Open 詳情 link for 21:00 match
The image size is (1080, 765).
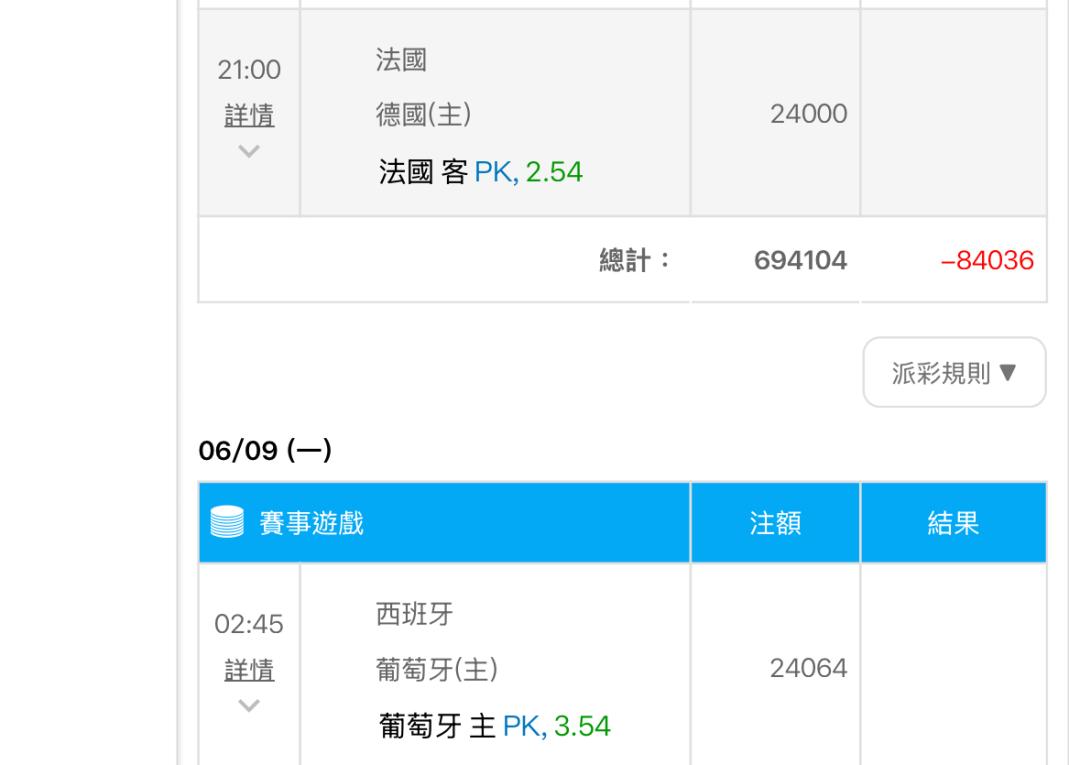[x=249, y=115]
